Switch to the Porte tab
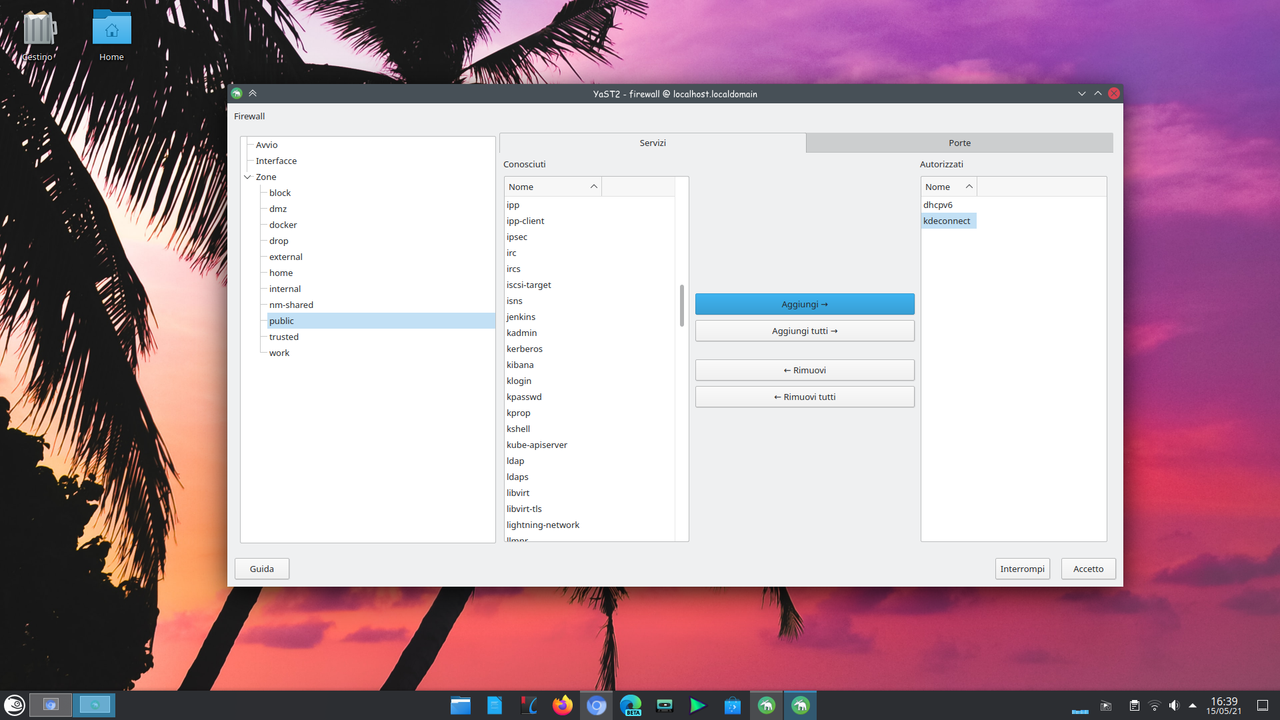This screenshot has height=720, width=1280. [x=959, y=142]
